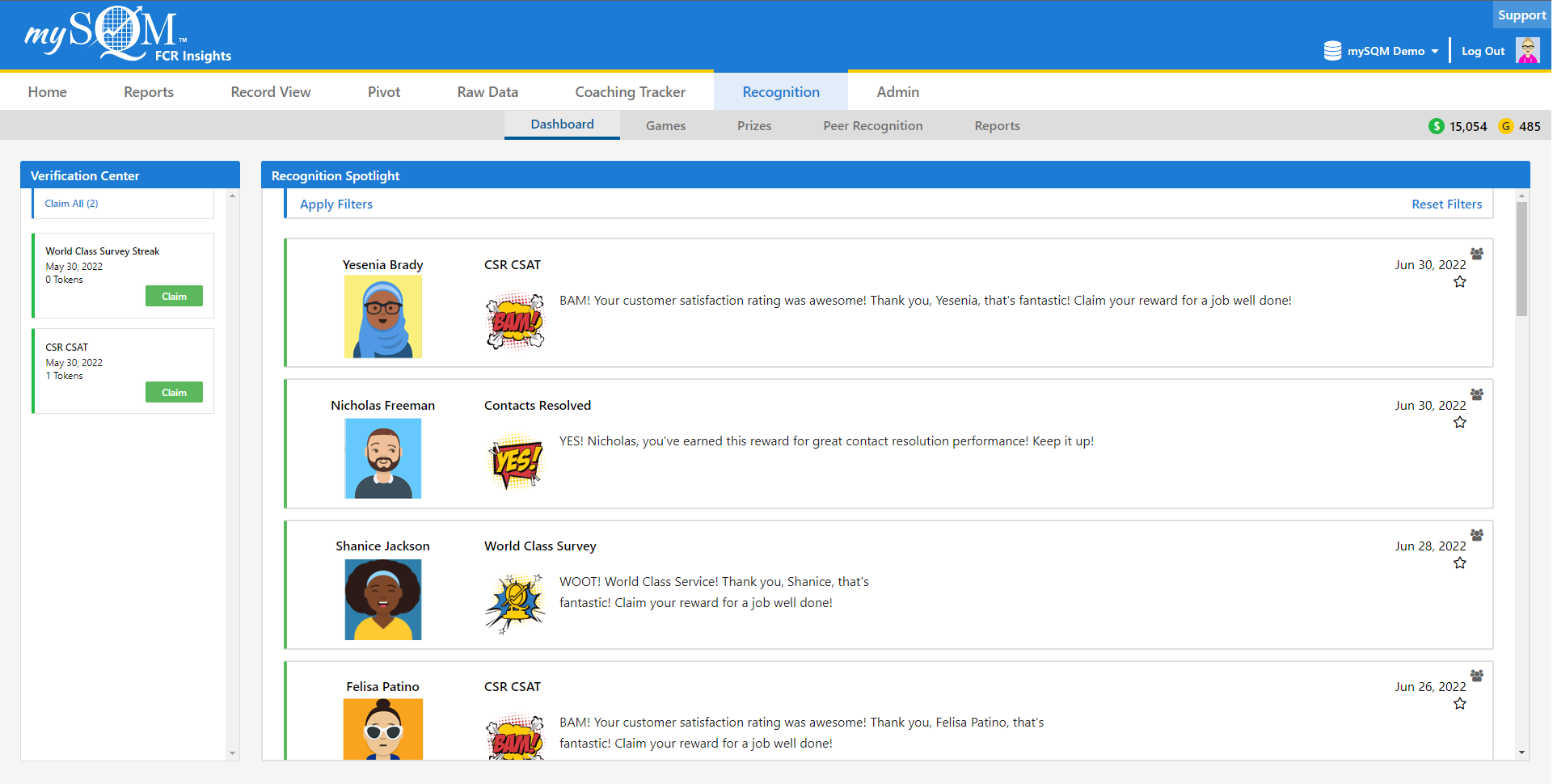Claim the CSR CSAT reward
The width and height of the screenshot is (1553, 784).
coord(174,392)
